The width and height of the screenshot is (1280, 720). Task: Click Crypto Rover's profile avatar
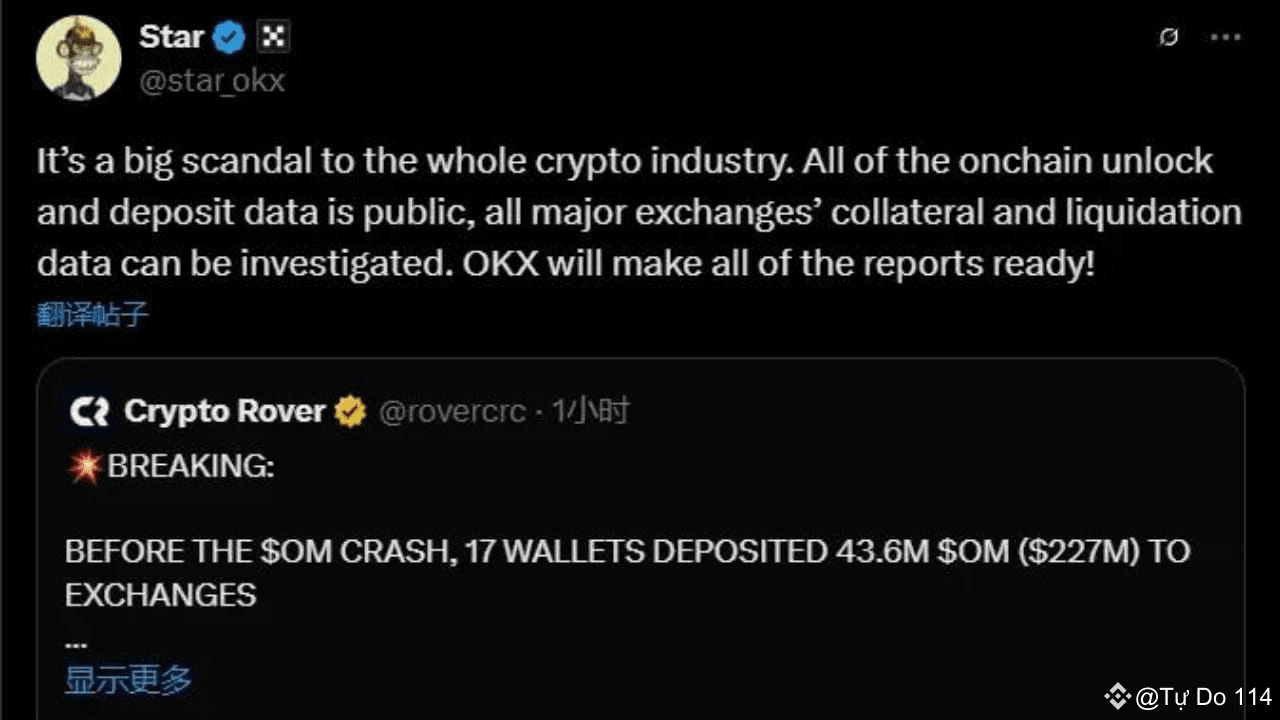coord(88,411)
